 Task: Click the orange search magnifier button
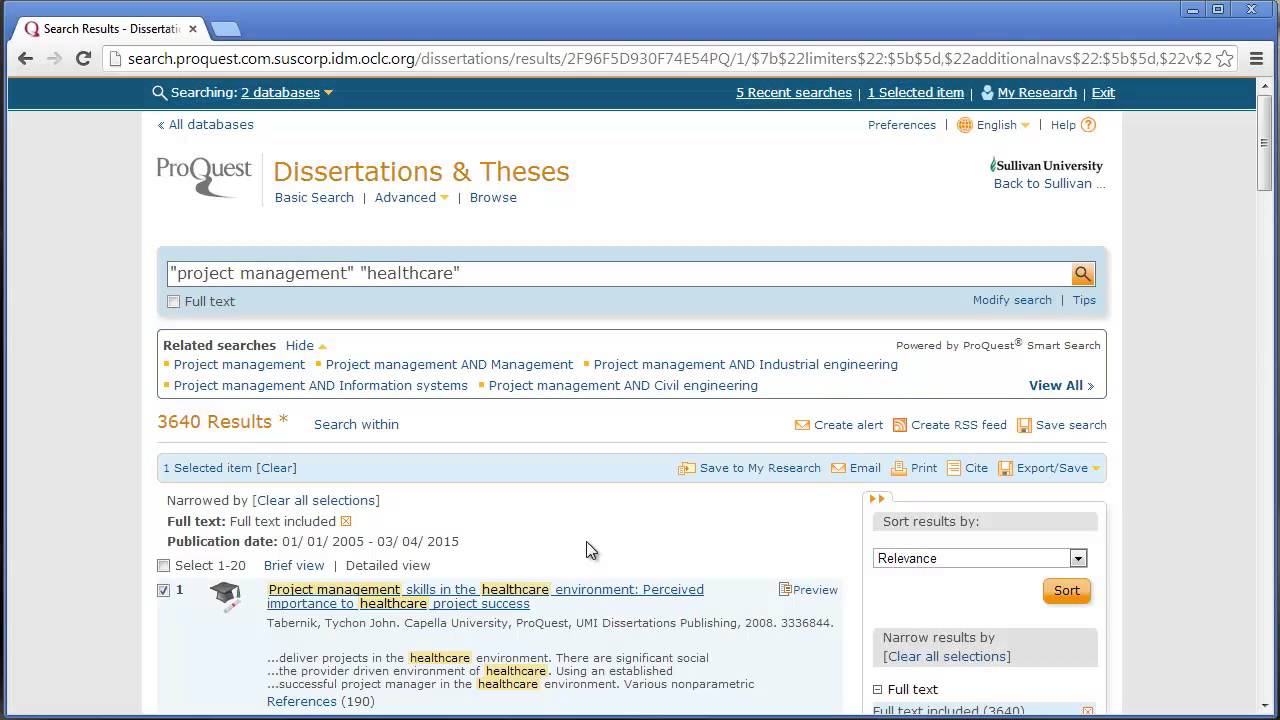click(1083, 274)
